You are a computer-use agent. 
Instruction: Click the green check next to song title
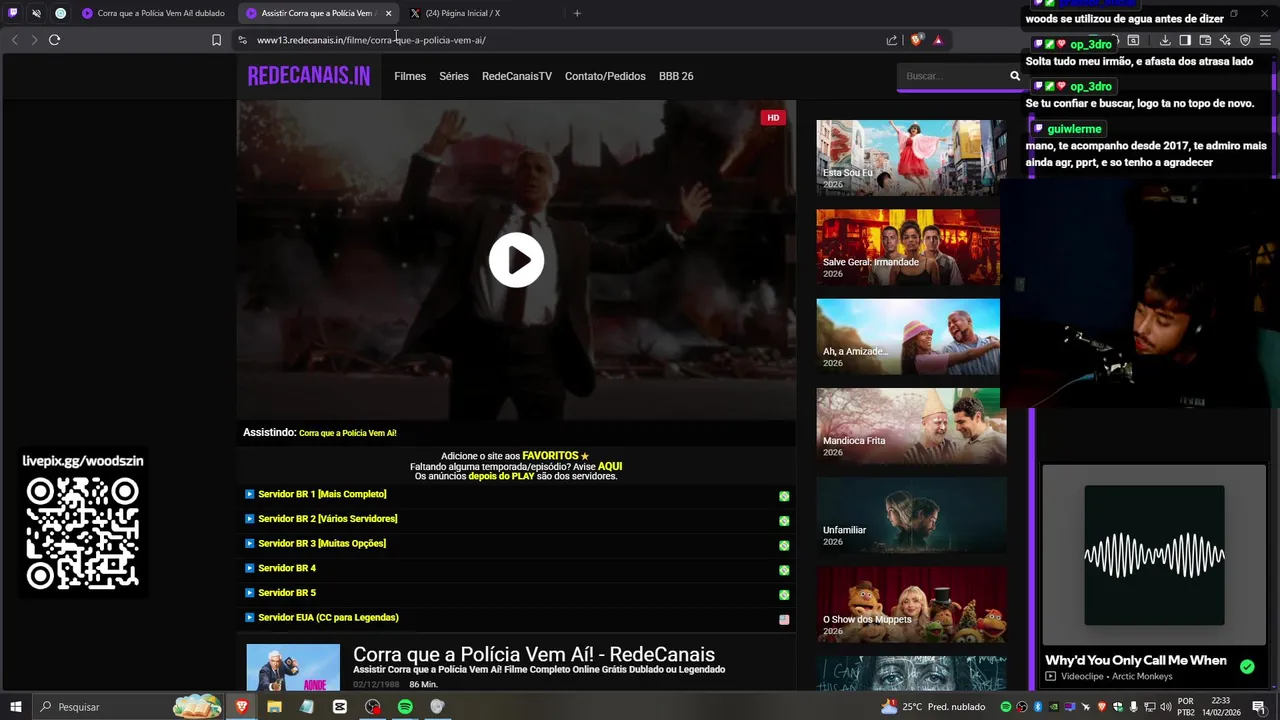coord(1247,666)
